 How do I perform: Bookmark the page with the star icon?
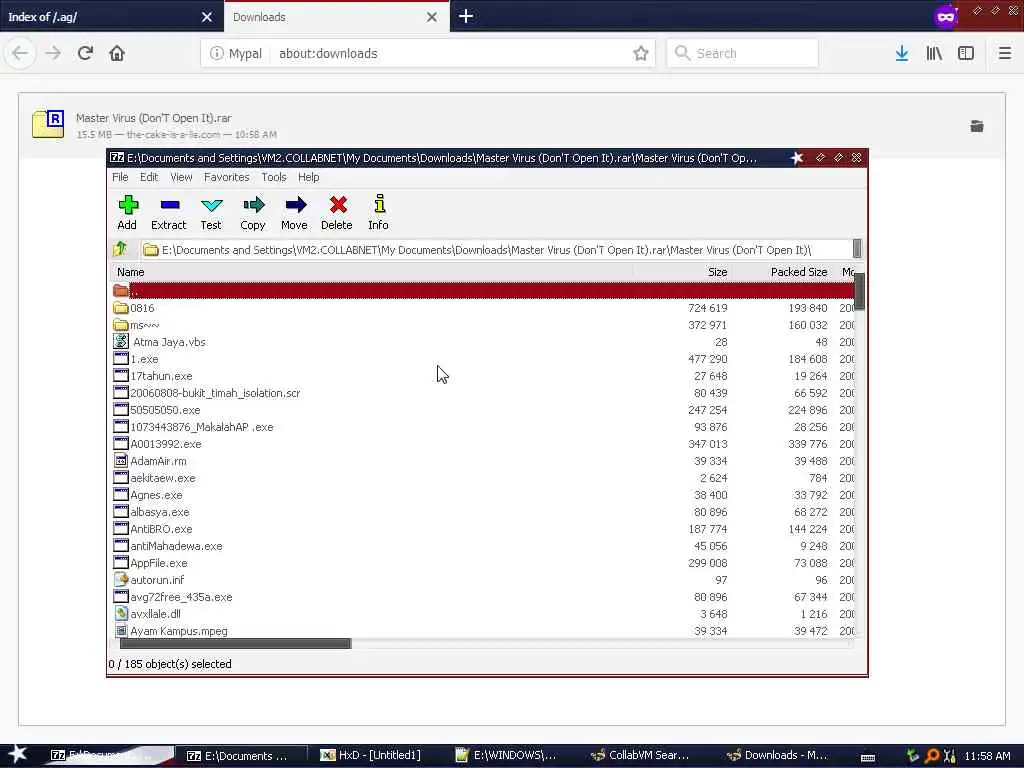pyautogui.click(x=641, y=54)
